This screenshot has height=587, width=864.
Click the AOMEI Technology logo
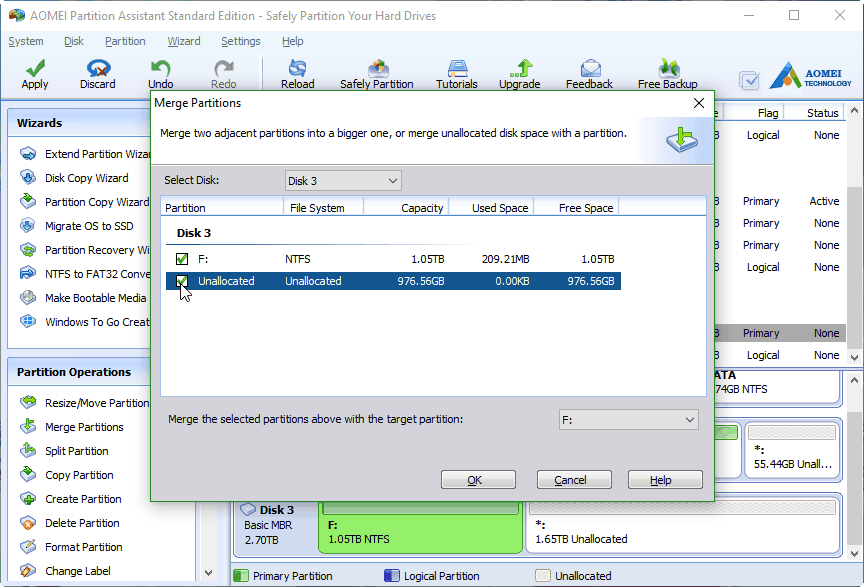(x=811, y=76)
